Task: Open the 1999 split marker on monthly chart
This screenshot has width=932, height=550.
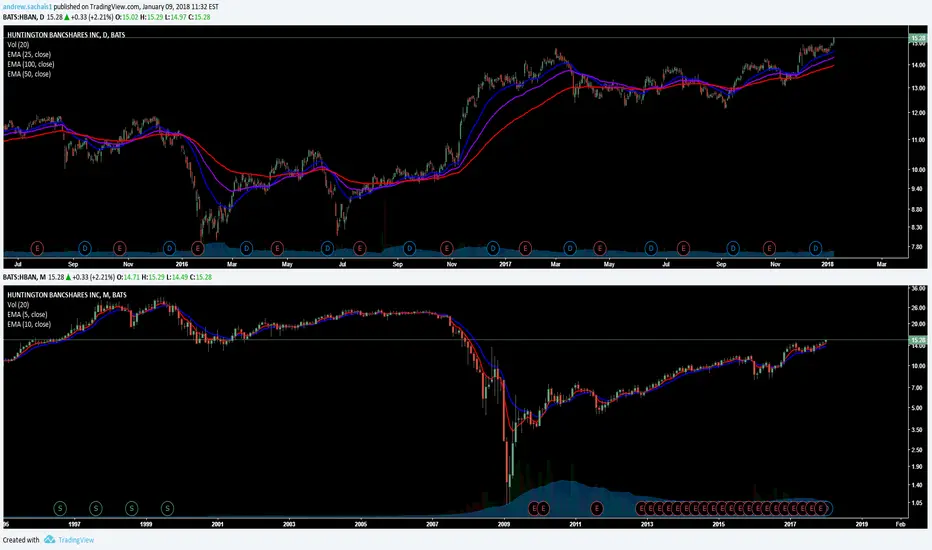Action: (x=168, y=508)
